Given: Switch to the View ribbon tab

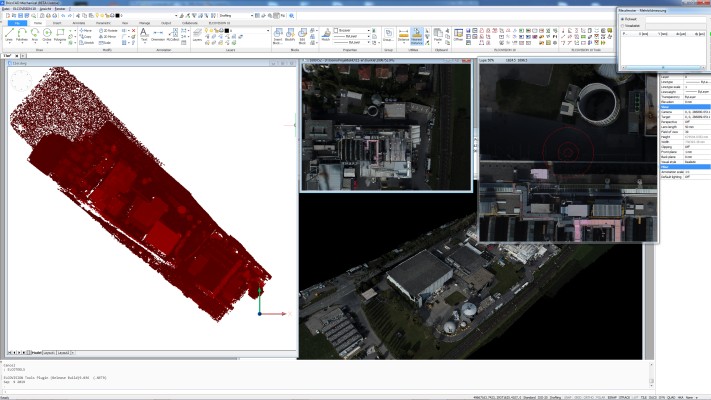Looking at the screenshot, I should click(125, 23).
